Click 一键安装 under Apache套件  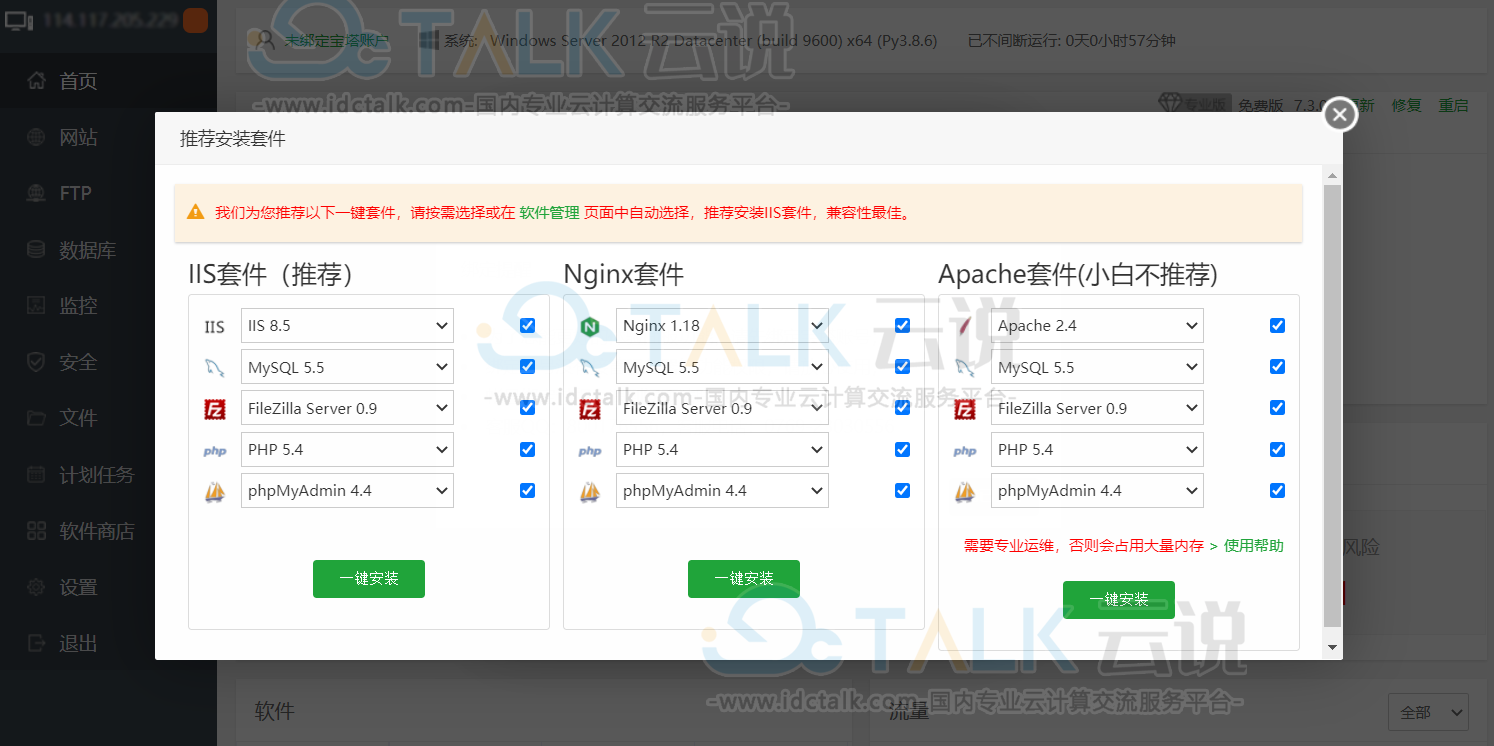click(1119, 600)
